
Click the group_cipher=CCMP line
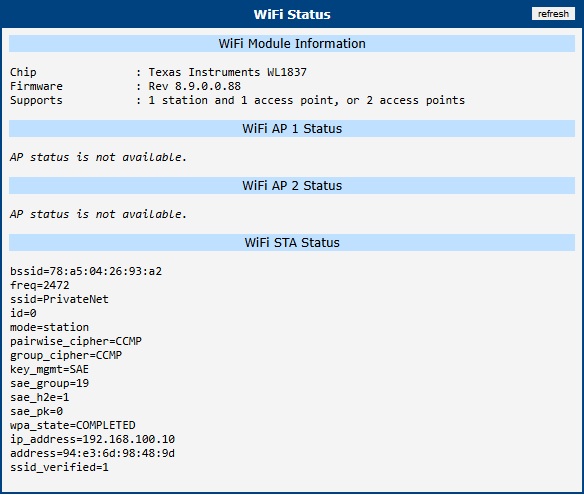[66, 355]
